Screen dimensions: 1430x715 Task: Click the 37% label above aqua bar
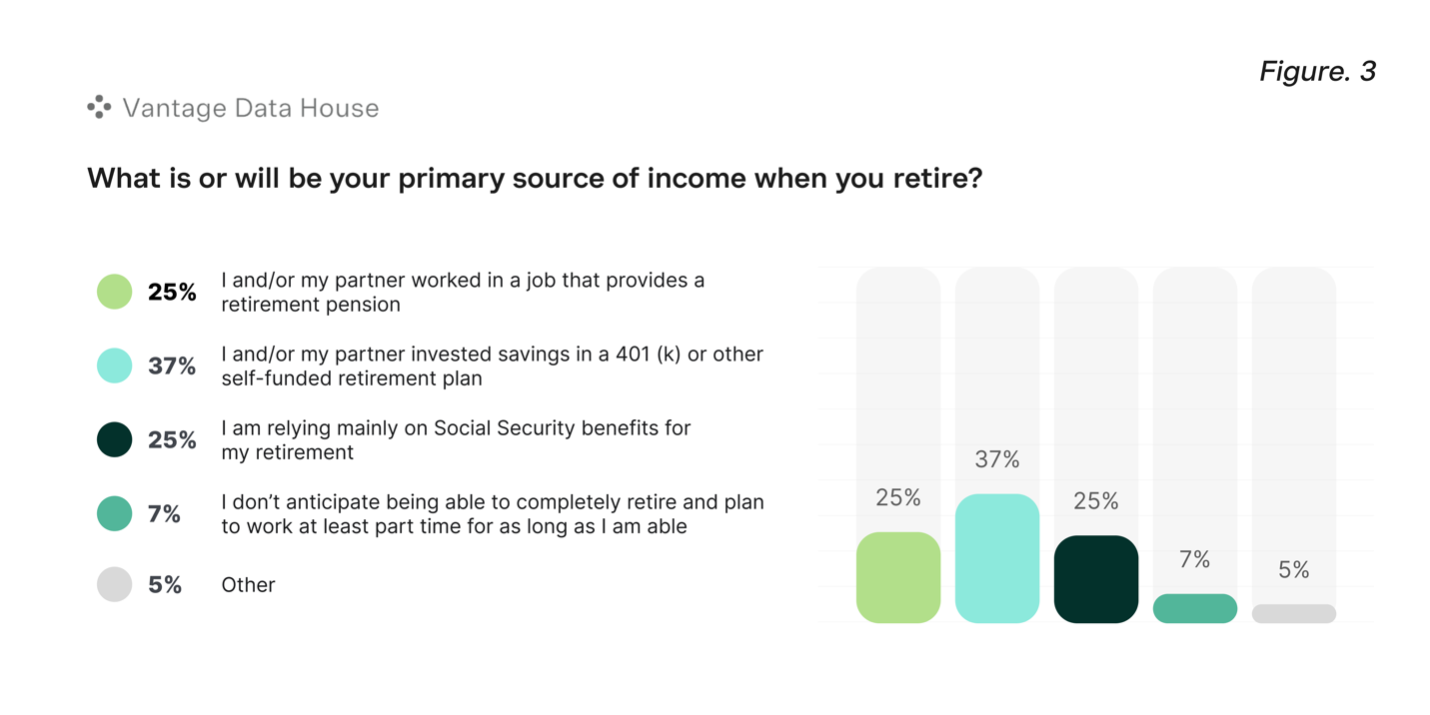(x=997, y=460)
